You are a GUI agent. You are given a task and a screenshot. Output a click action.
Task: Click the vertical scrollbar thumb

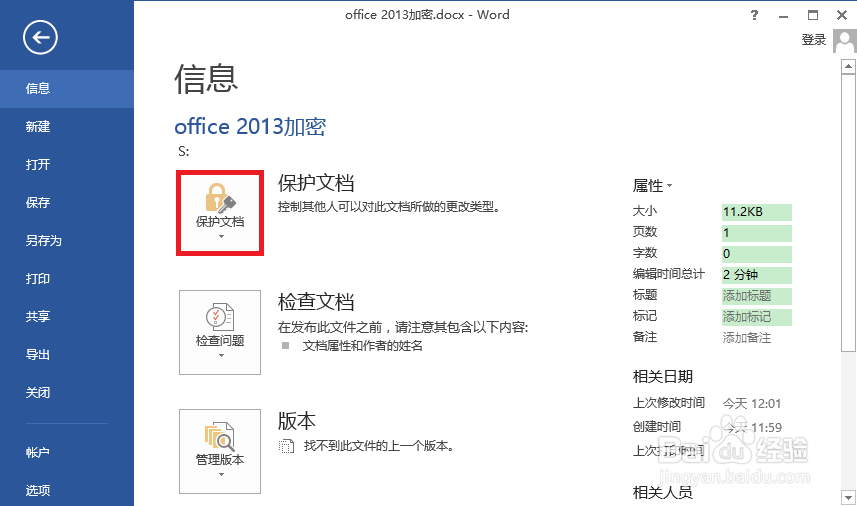[x=848, y=213]
